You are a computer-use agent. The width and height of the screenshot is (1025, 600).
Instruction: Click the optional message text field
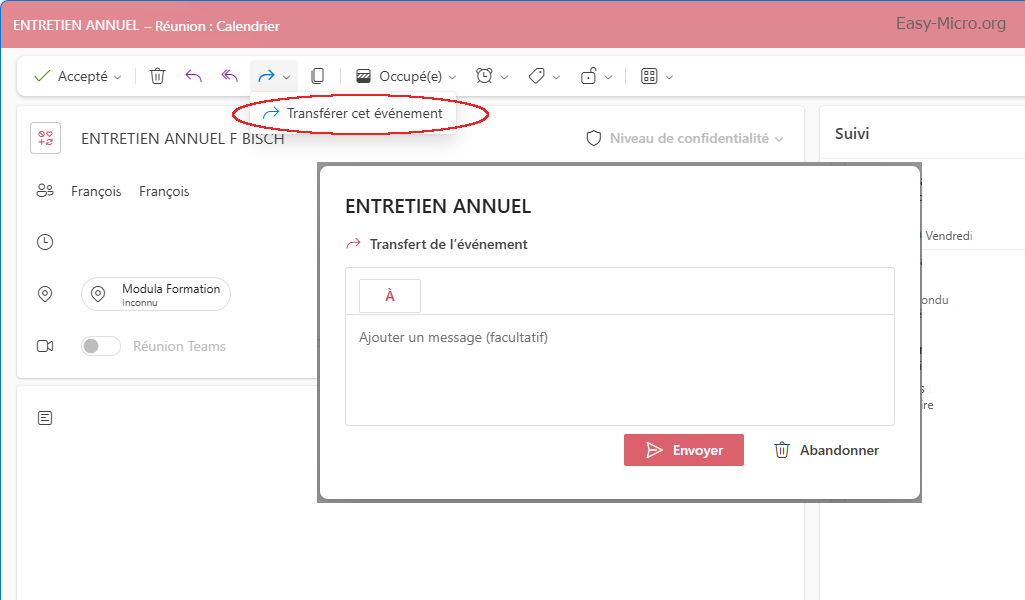click(x=619, y=370)
